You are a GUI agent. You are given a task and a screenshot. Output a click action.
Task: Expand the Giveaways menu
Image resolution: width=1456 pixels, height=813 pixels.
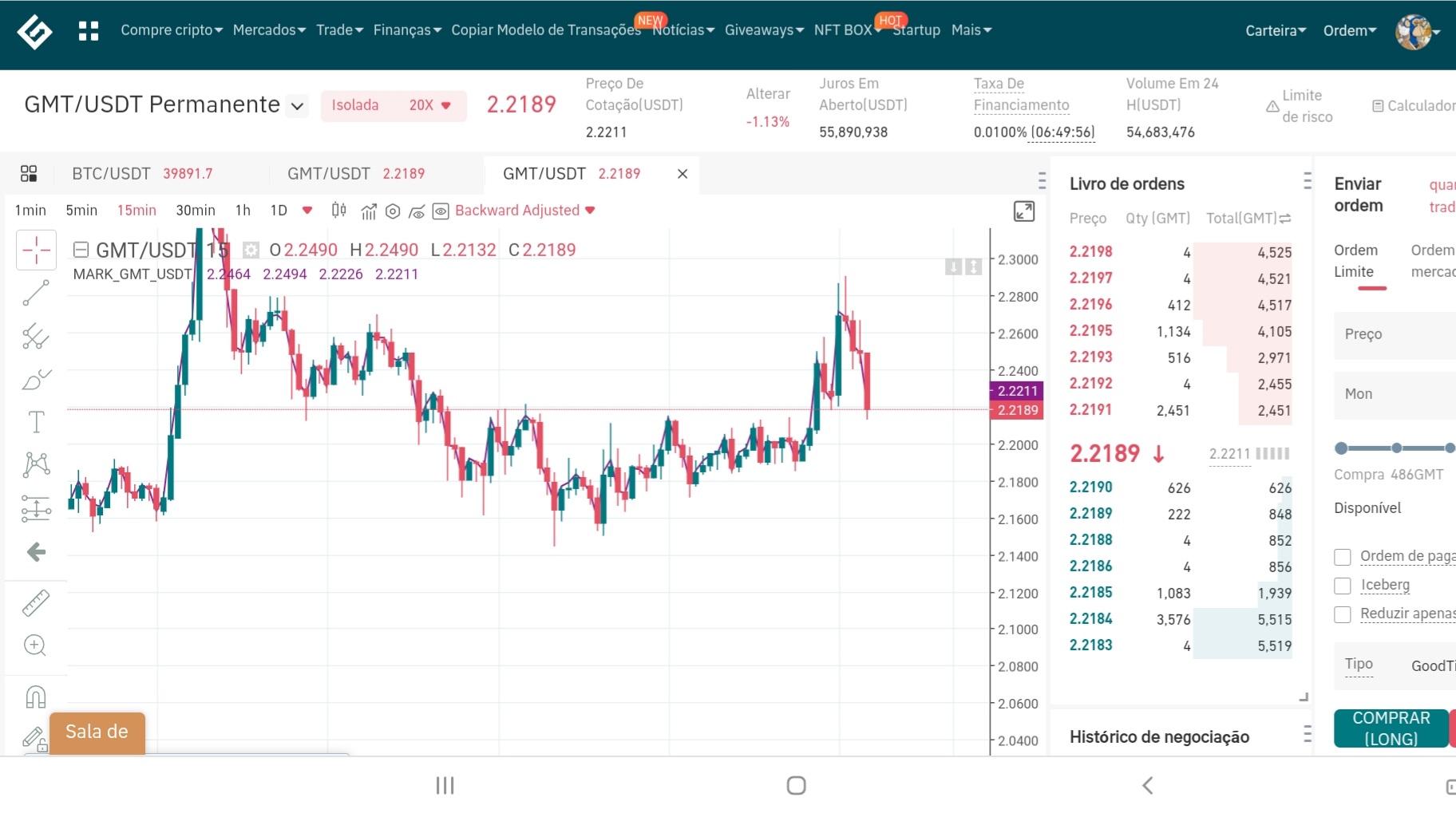tap(764, 30)
